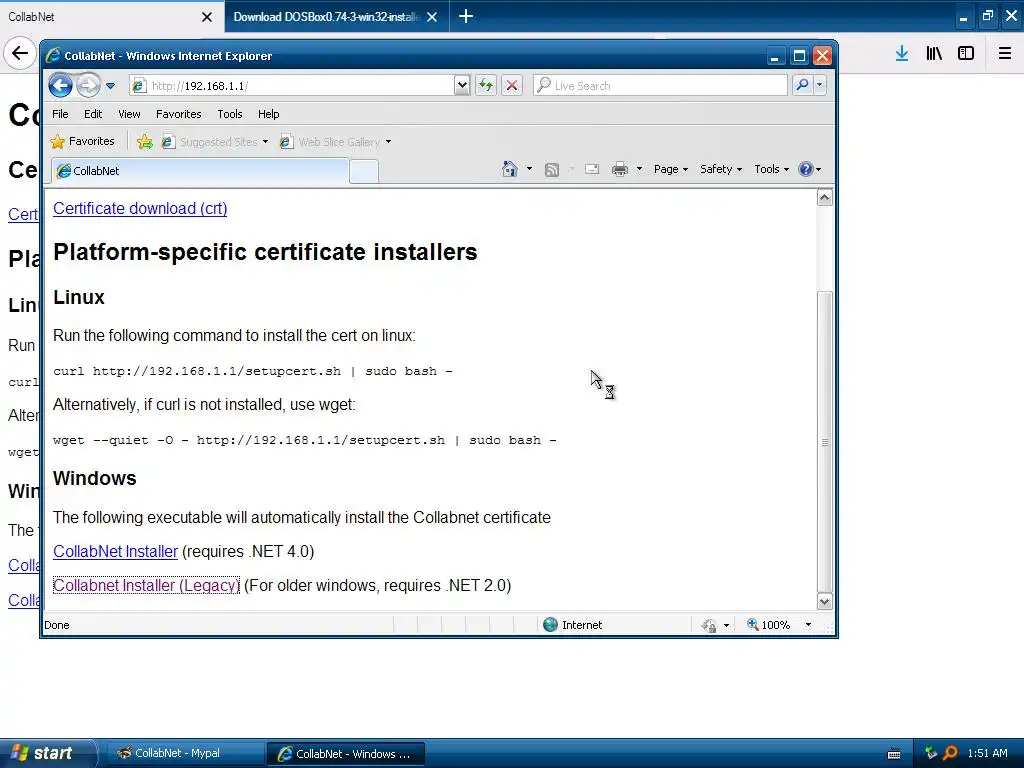Switch to CollabNet - Mypal taskbar item
Image resolution: width=1024 pixels, height=768 pixels.
[x=184, y=753]
